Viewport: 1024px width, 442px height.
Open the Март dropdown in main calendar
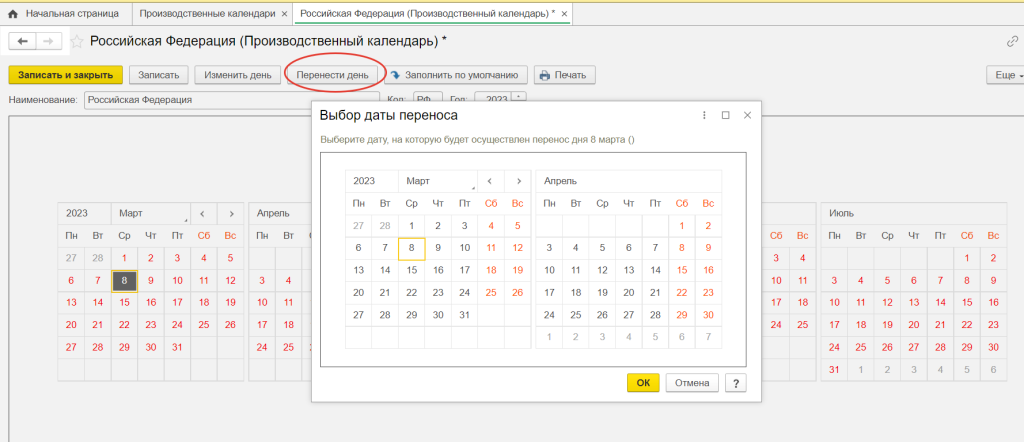click(150, 213)
